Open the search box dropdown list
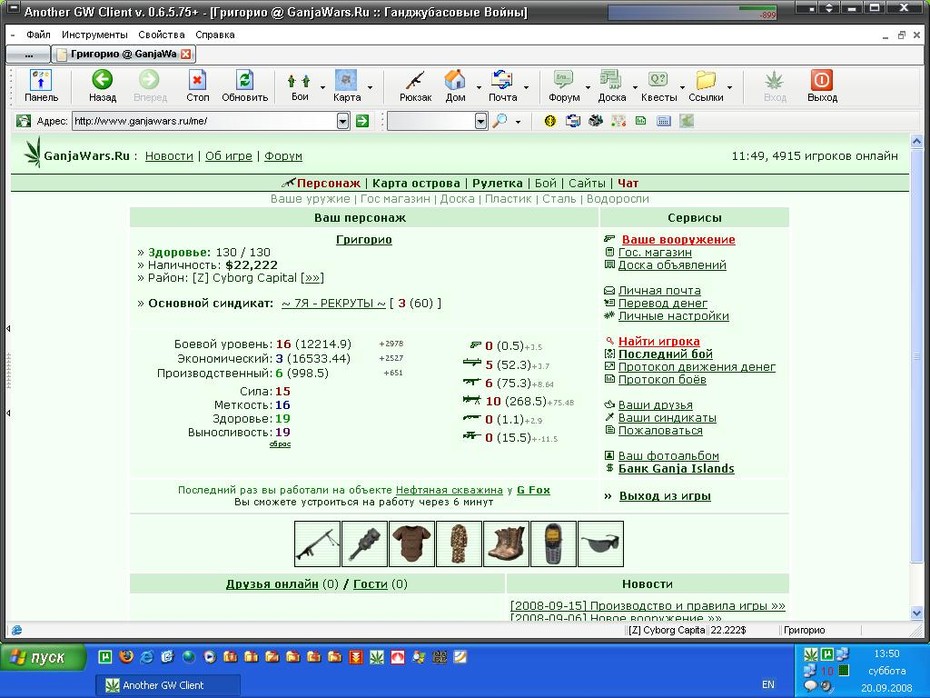The width and height of the screenshot is (930, 698). click(x=480, y=121)
